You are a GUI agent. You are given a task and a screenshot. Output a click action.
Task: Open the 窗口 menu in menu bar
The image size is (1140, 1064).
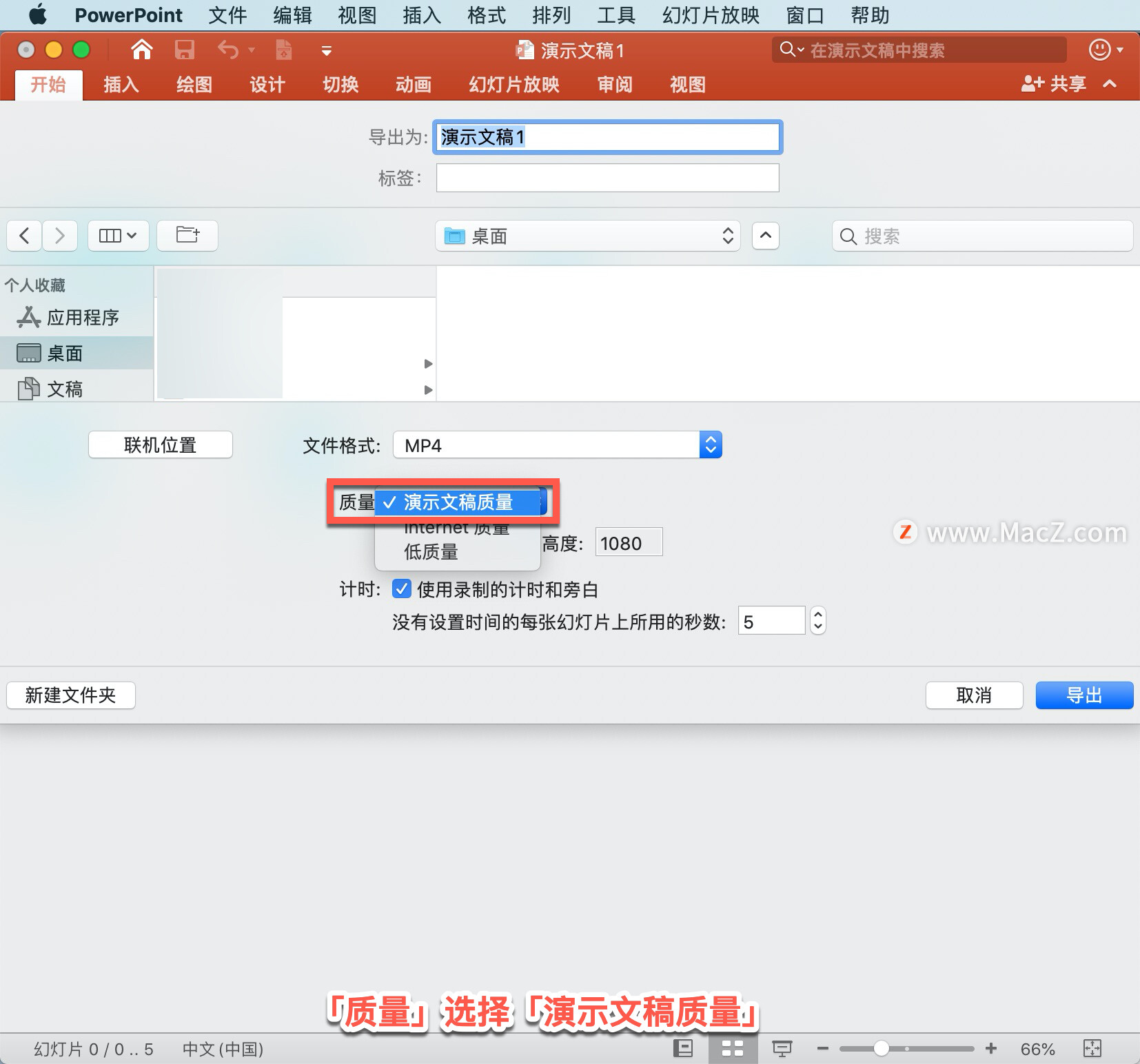coord(805,14)
